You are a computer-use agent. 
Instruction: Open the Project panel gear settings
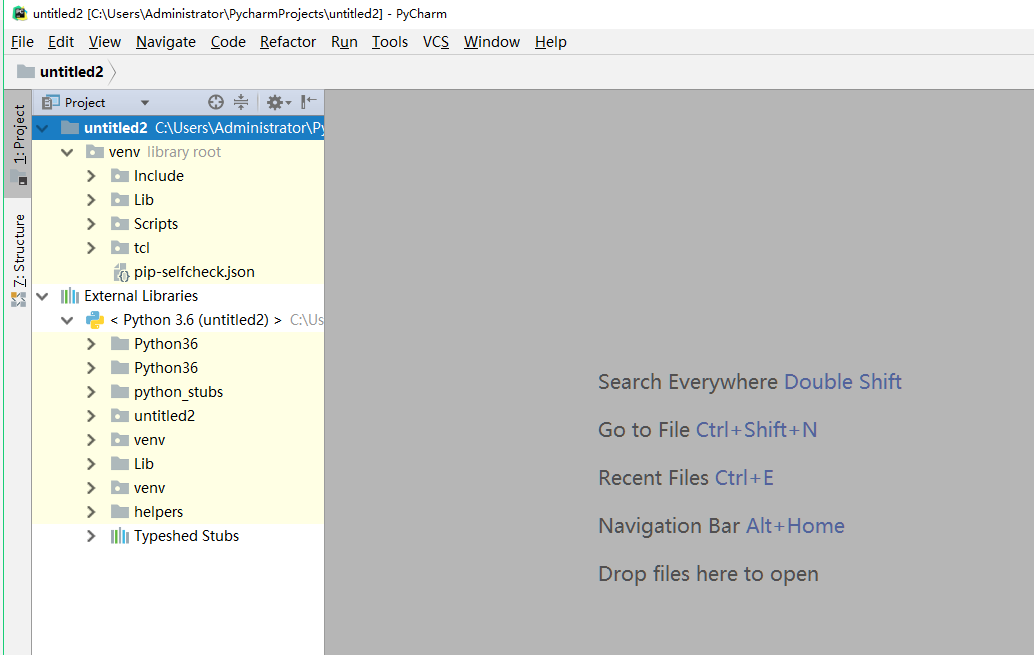[x=278, y=102]
